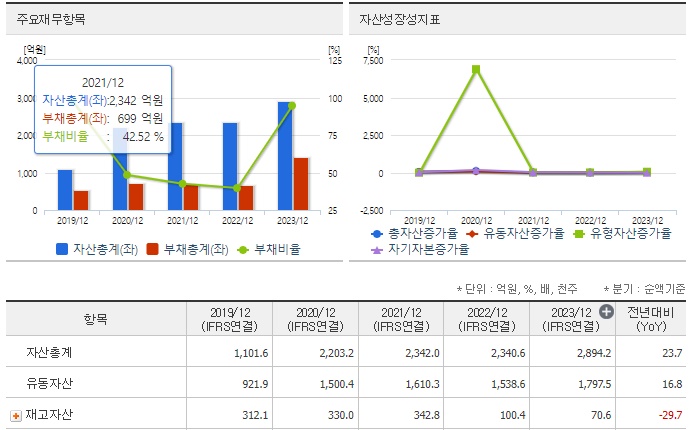The image size is (697, 430).
Task: Click the 자산총계 YoY value 23.7
Action: point(672,354)
